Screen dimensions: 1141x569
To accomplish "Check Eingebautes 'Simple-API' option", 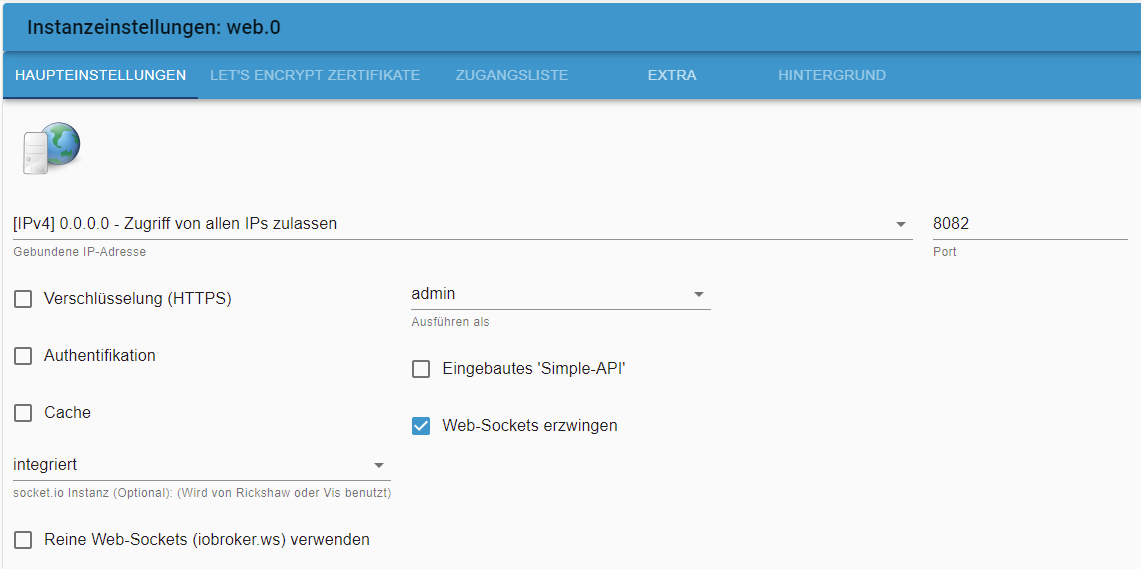I will (421, 369).
